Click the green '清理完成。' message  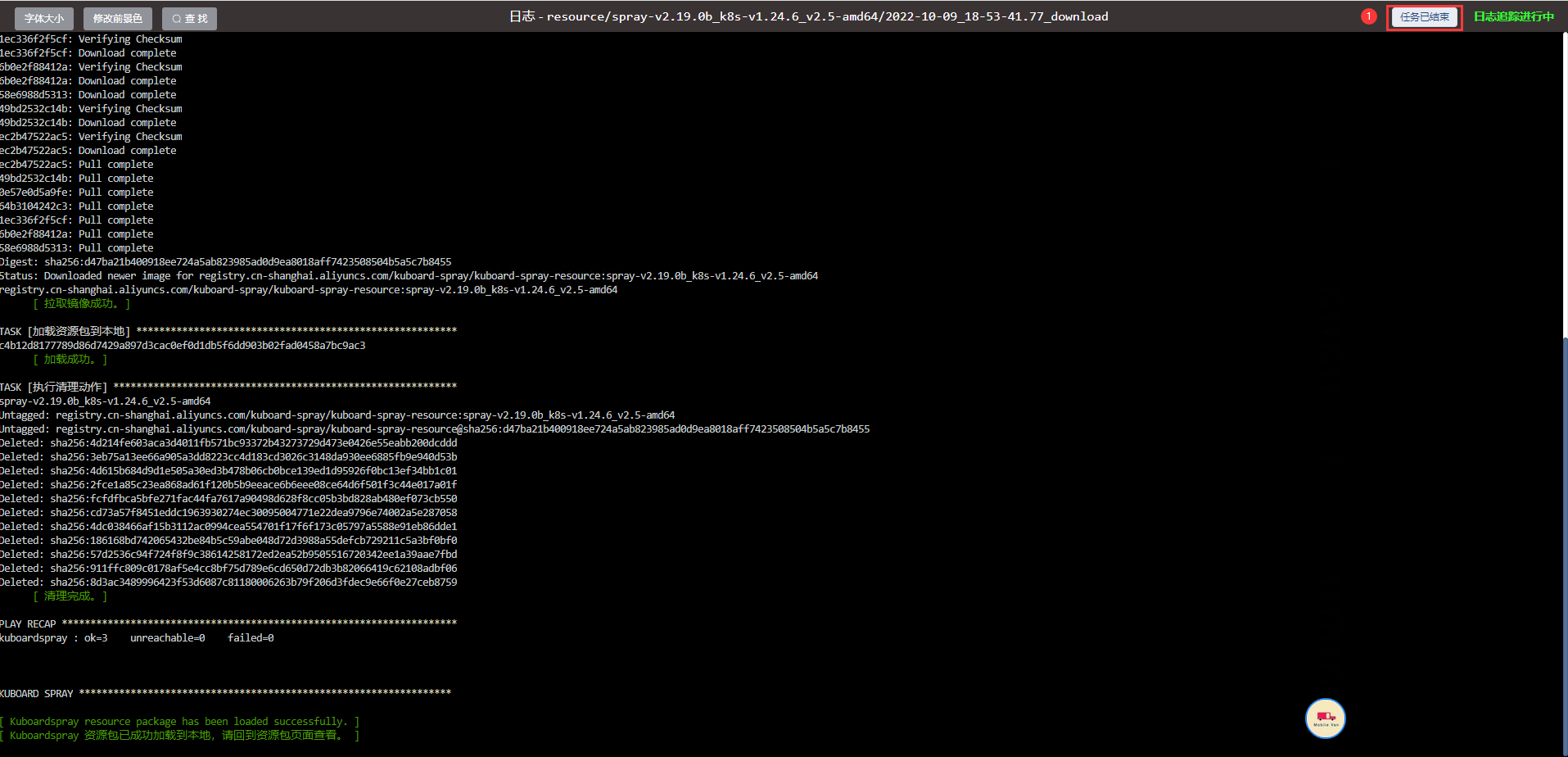70,596
